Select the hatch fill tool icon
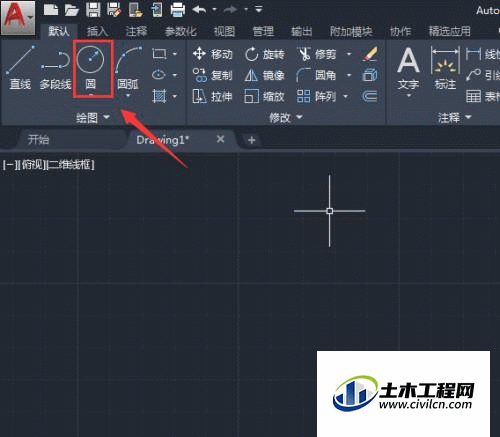The width and height of the screenshot is (500, 437). coord(159,96)
